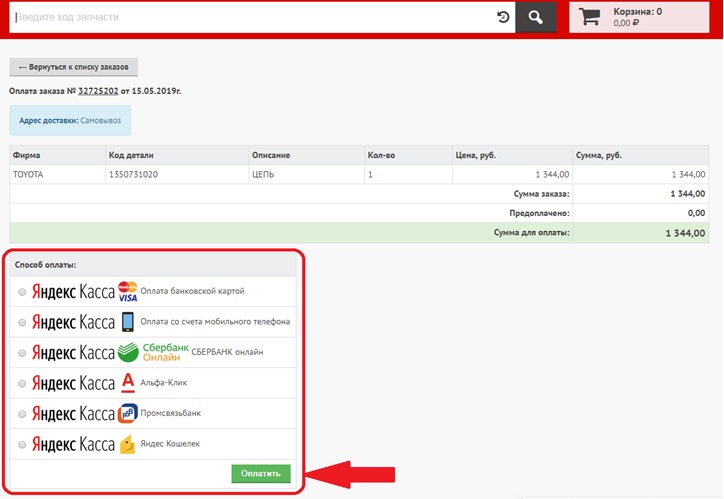
Task: Click the Visa/MasterCard card logo
Action: click(x=127, y=291)
